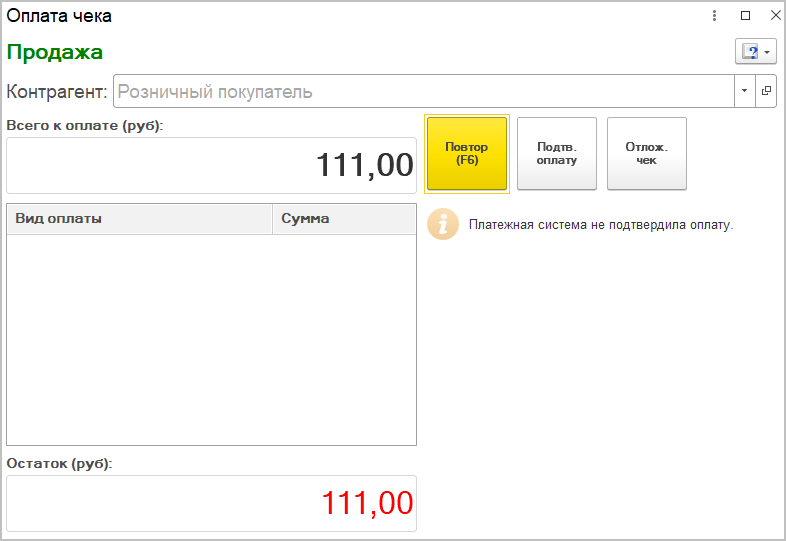This screenshot has width=786, height=541.
Task: Click the green Продажа heading
Action: pyautogui.click(x=55, y=52)
